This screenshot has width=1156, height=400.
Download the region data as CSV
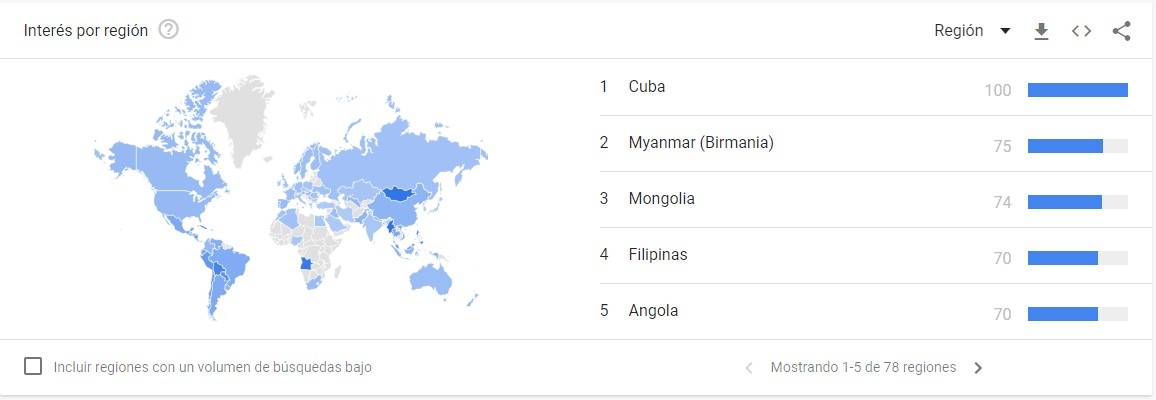click(x=1041, y=31)
